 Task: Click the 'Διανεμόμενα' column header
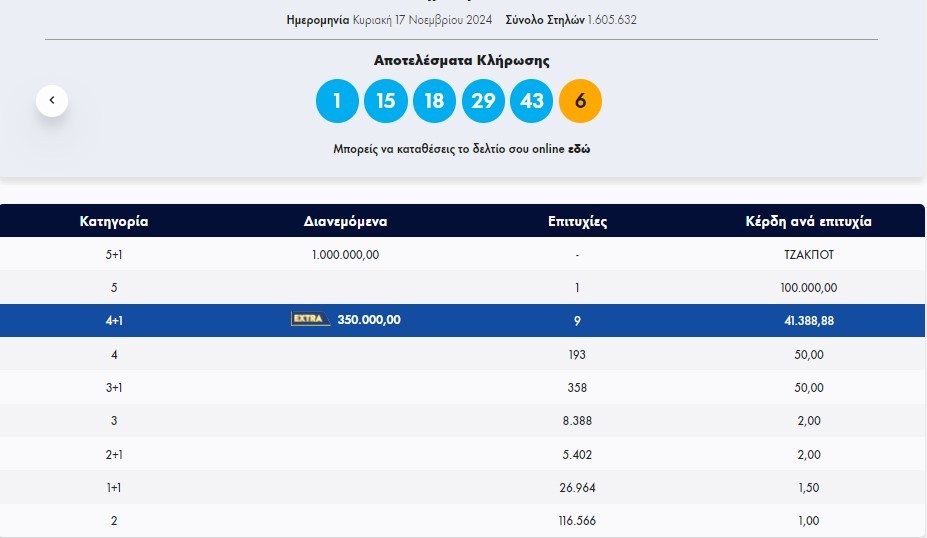pyautogui.click(x=345, y=221)
